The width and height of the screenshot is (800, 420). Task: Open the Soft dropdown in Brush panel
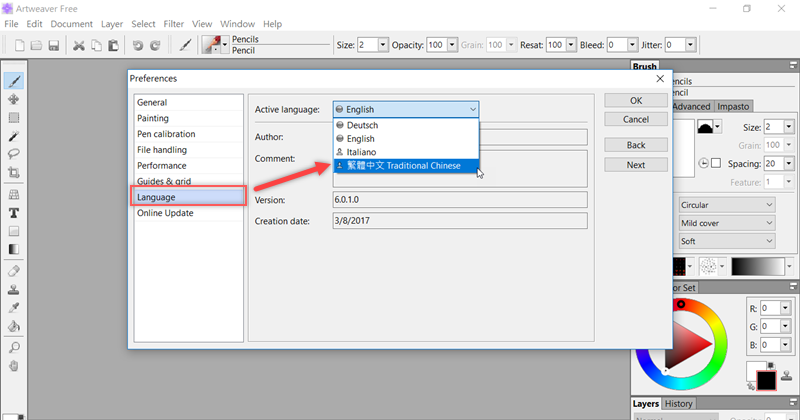pos(726,241)
